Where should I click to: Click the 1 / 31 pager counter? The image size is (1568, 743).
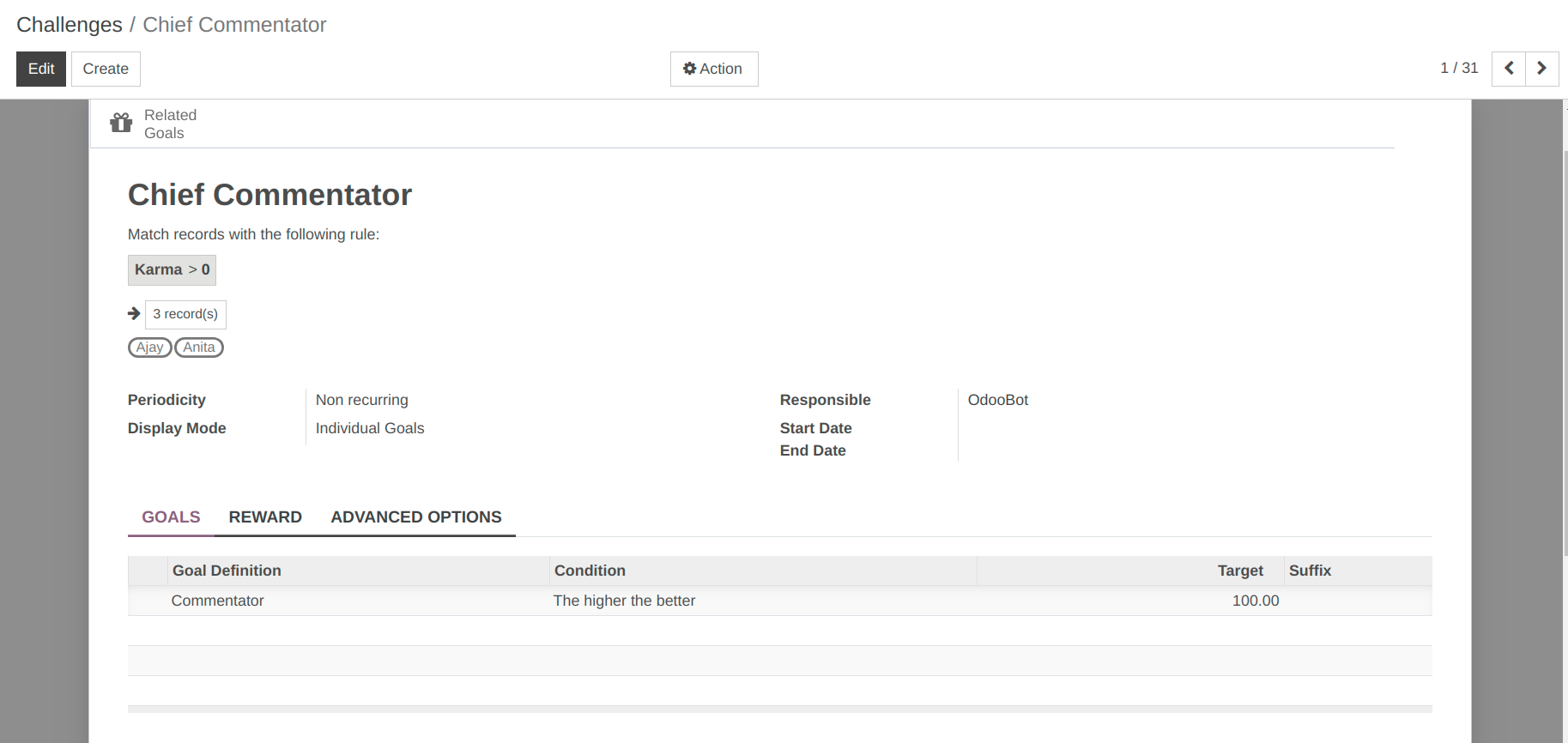point(1459,68)
